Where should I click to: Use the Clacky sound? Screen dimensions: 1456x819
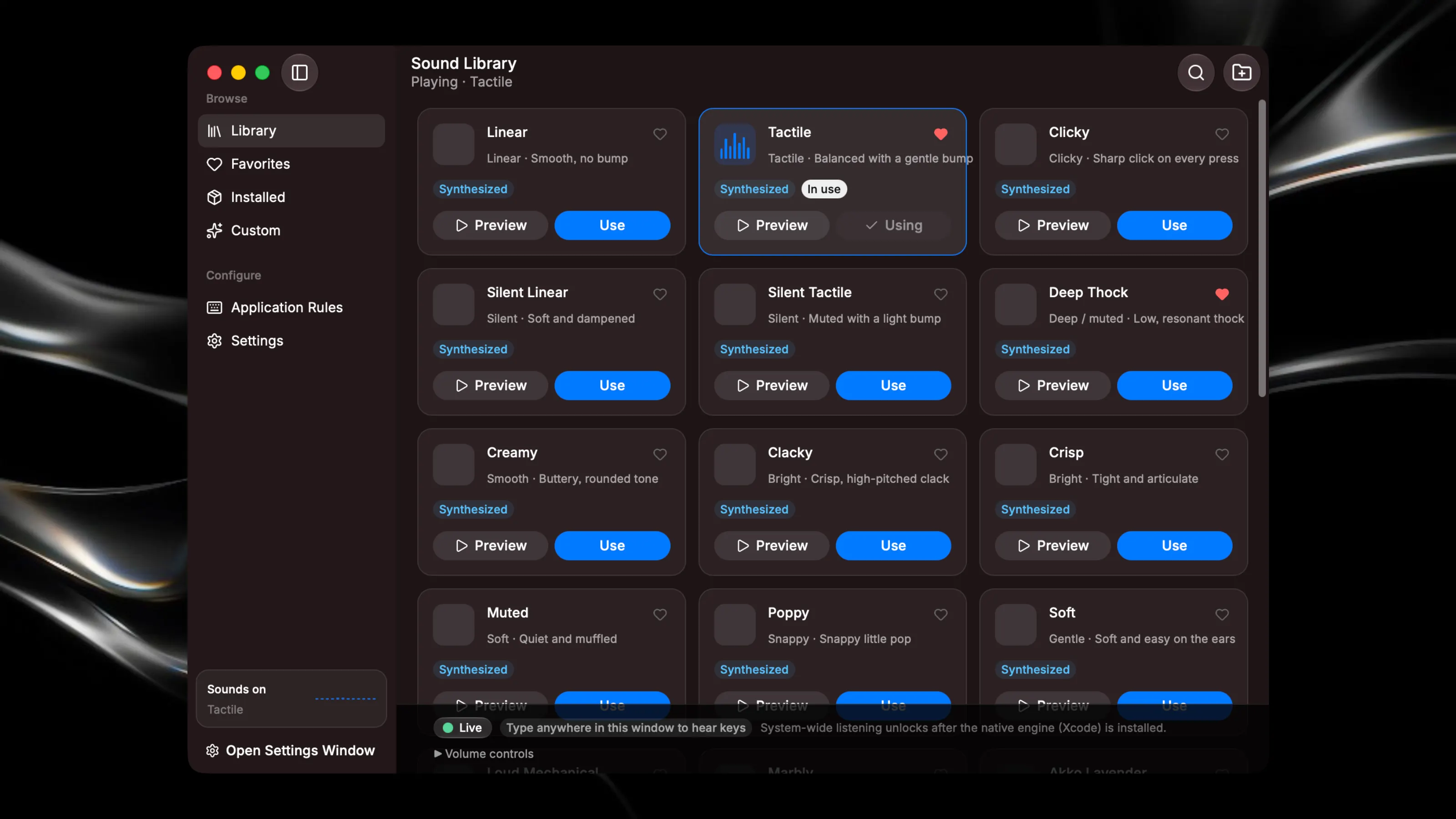pos(894,546)
